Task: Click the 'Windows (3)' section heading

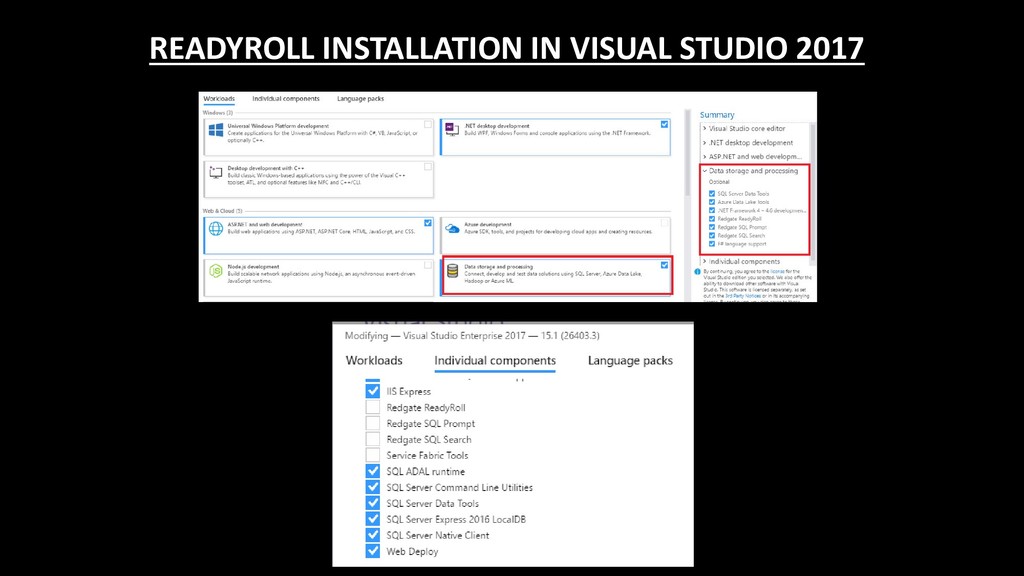Action: (x=217, y=113)
